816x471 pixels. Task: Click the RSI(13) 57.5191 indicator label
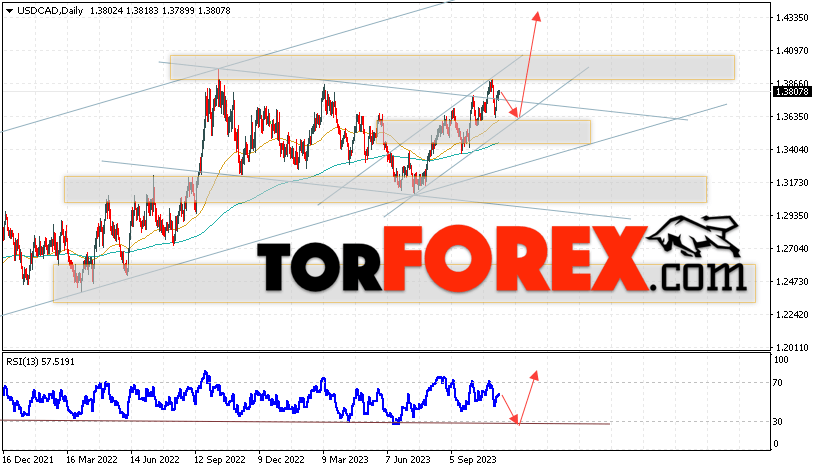(40, 361)
